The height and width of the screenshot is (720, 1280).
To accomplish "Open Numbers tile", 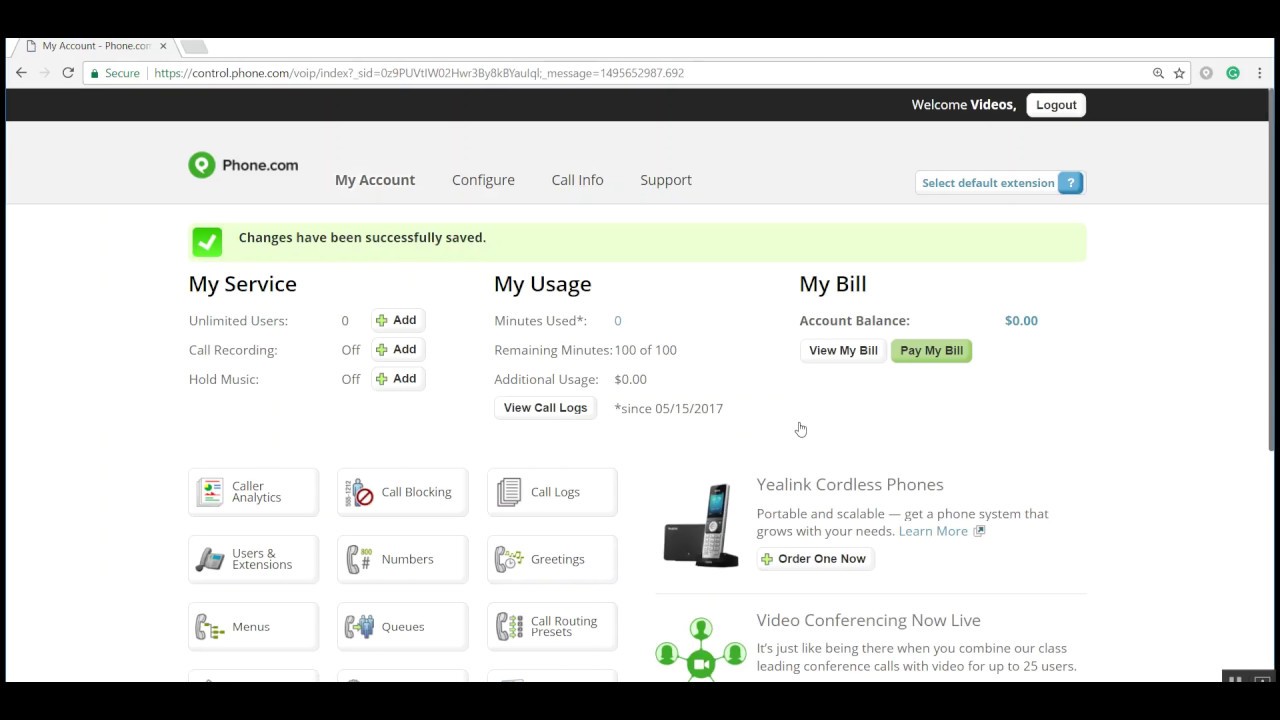I will click(x=403, y=559).
